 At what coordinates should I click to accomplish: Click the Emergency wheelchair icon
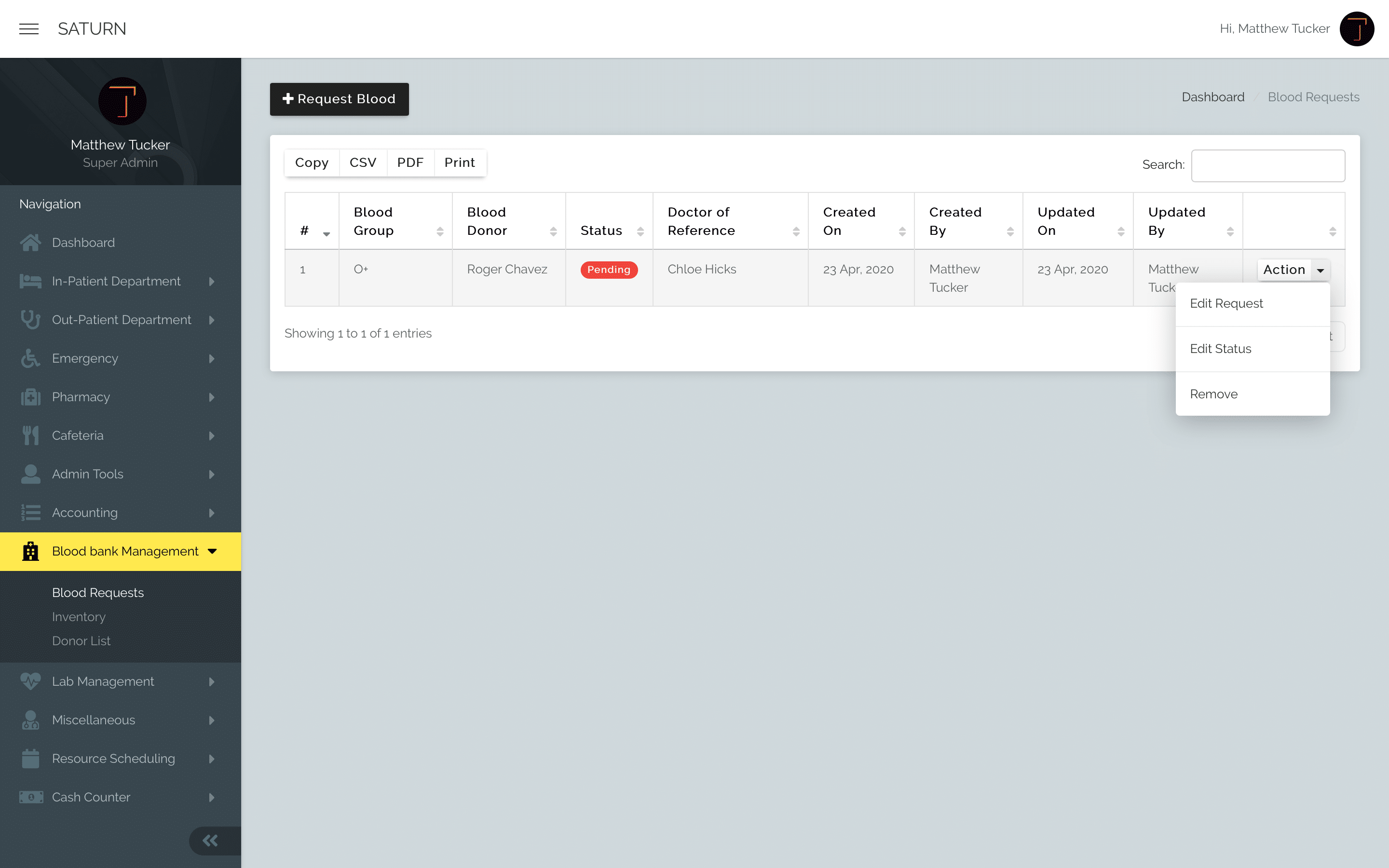click(x=30, y=358)
